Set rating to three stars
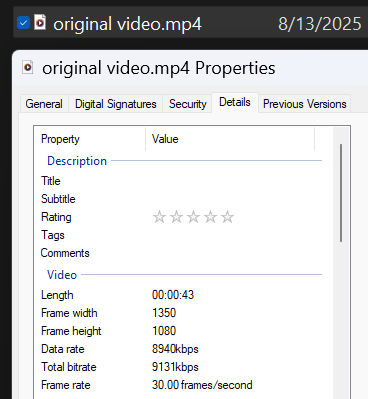 [x=193, y=217]
